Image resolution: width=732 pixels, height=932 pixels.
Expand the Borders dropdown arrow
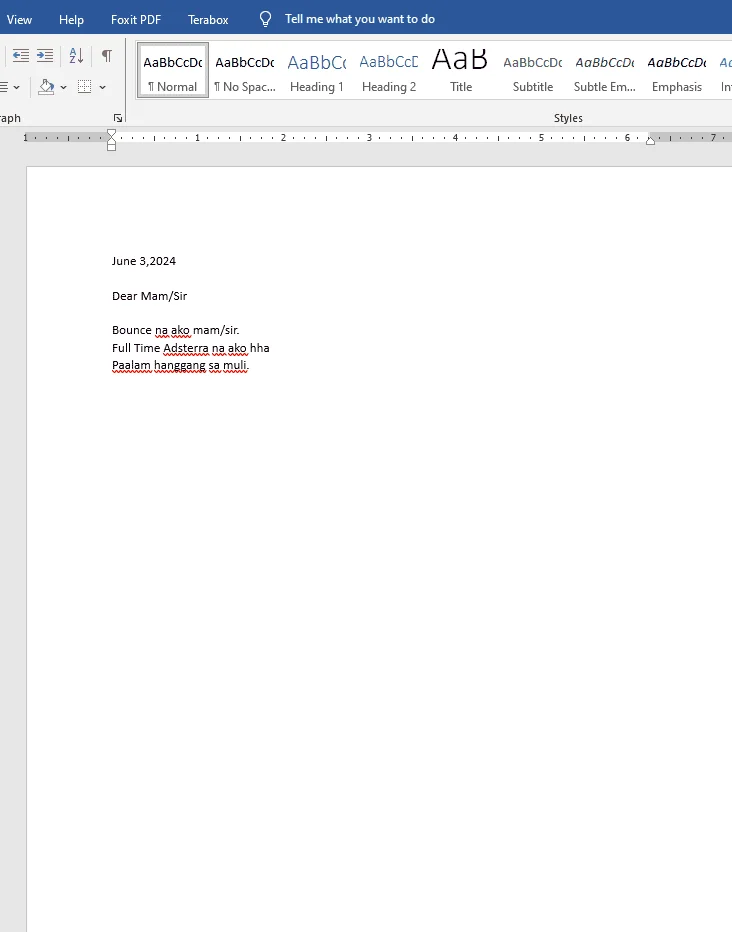coord(102,87)
